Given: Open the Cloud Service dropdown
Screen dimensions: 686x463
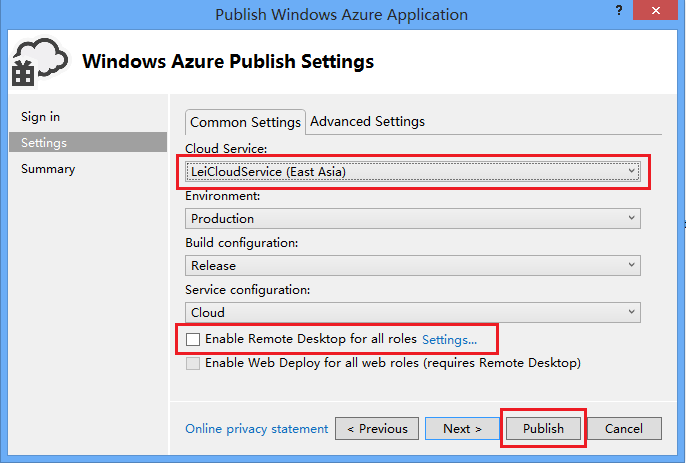Looking at the screenshot, I should coord(413,172).
